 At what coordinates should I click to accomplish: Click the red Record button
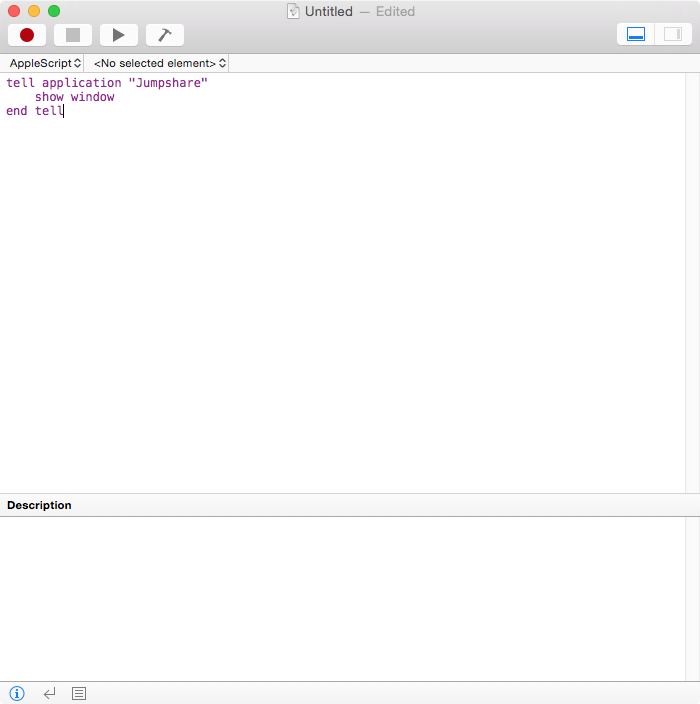27,35
